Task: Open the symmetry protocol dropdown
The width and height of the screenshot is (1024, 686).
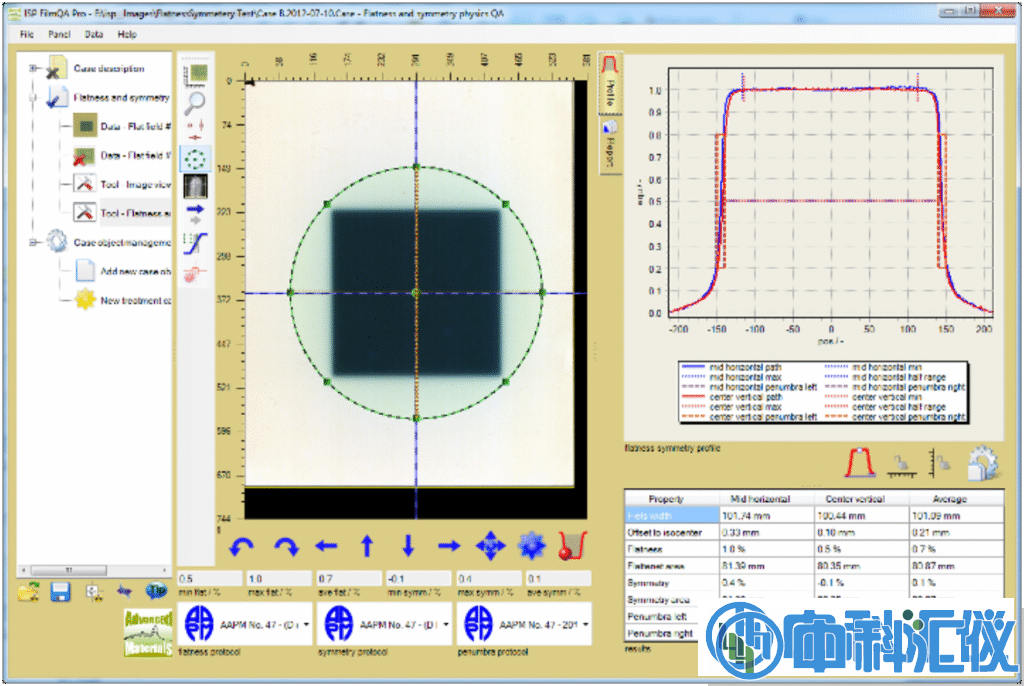Action: click(x=444, y=623)
